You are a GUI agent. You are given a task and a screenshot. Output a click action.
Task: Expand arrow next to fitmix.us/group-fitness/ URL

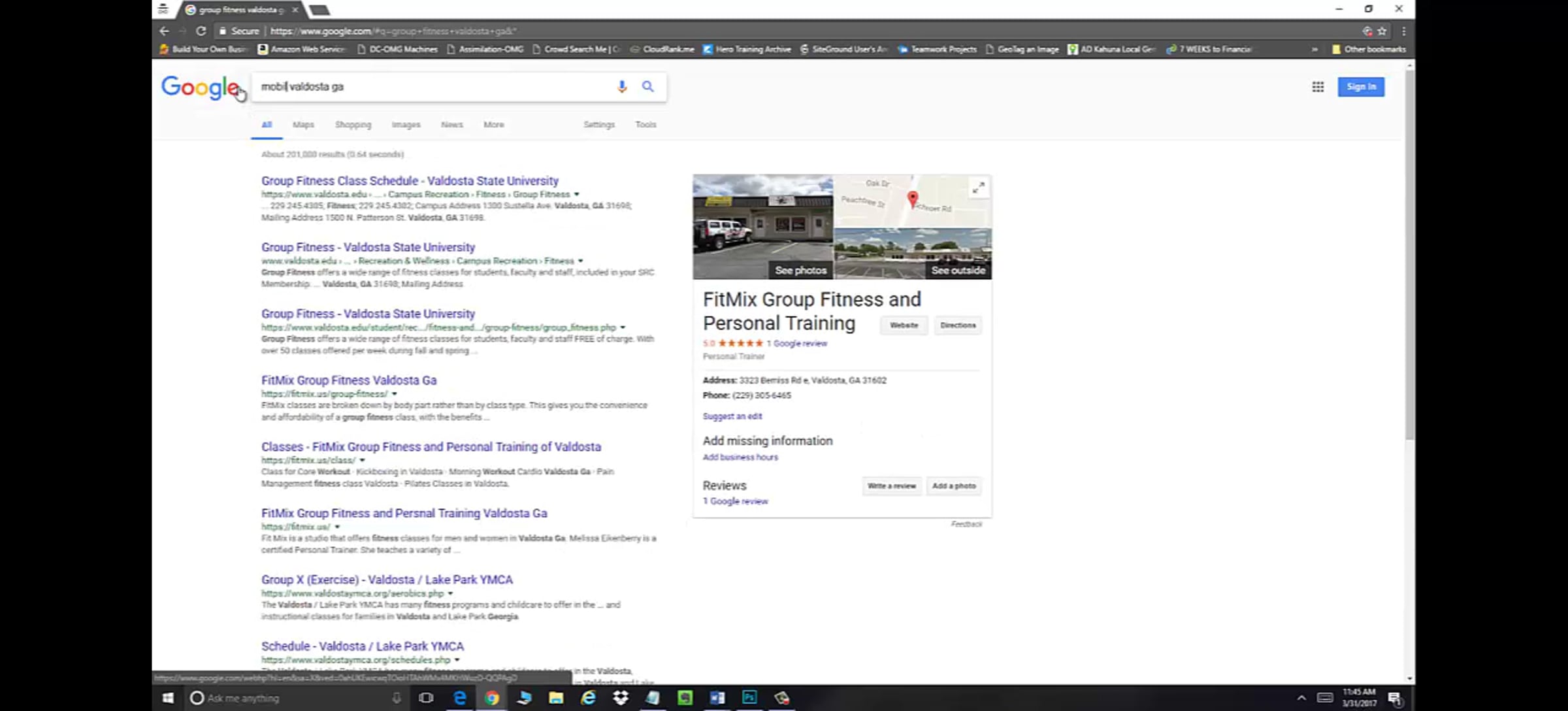[394, 394]
